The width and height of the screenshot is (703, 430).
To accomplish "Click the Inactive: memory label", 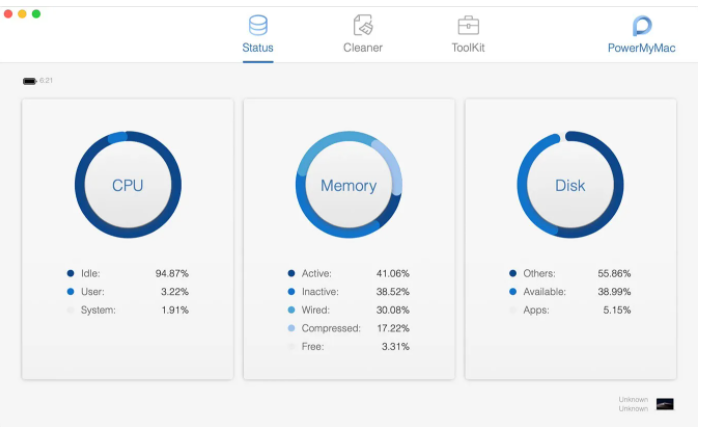I will coord(320,291).
